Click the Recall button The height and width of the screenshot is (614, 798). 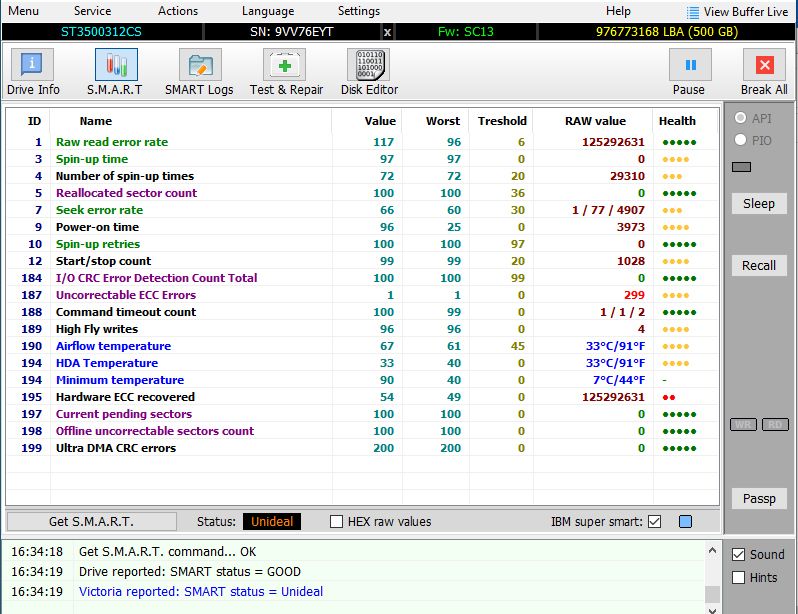759,265
